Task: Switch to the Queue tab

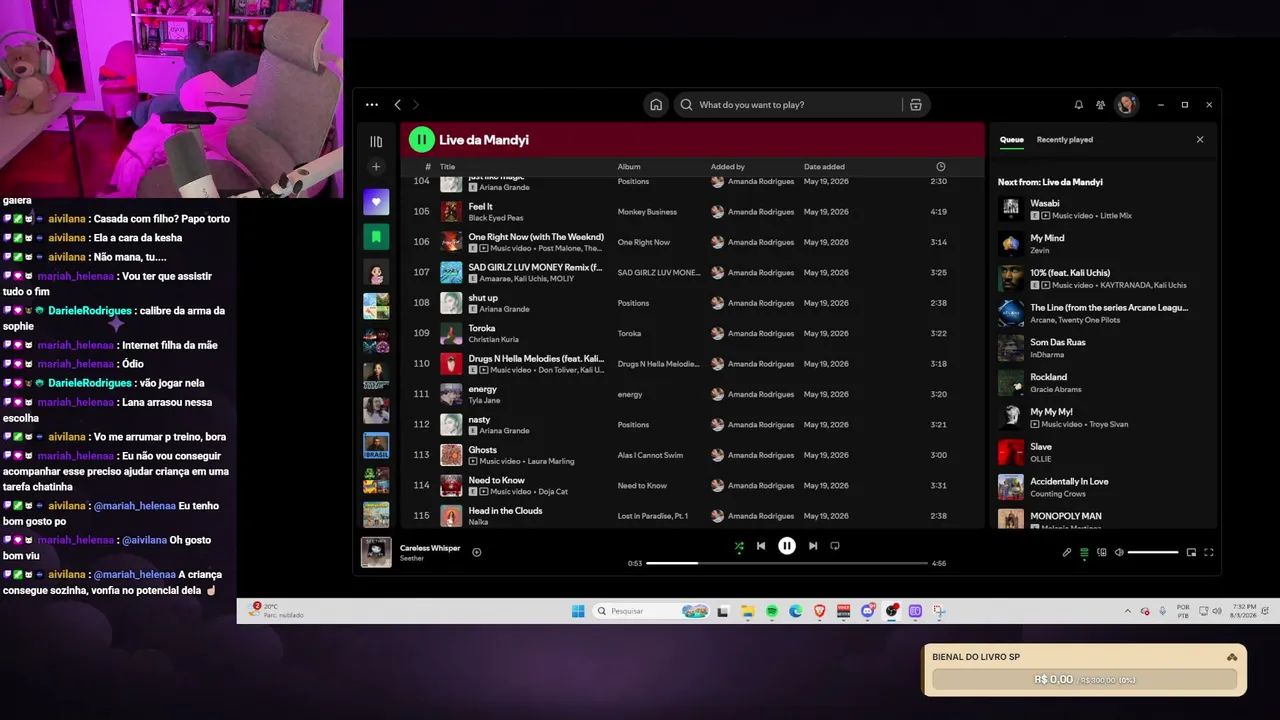Action: tap(1012, 140)
